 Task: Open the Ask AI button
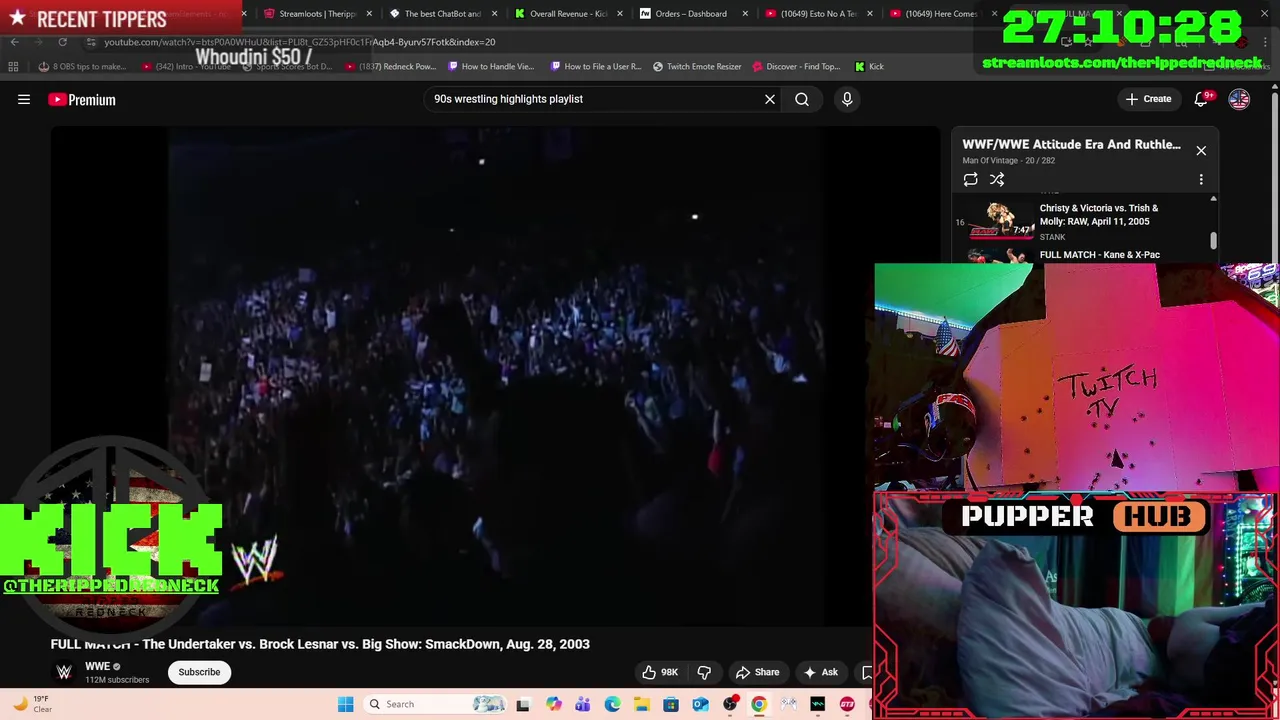[821, 672]
